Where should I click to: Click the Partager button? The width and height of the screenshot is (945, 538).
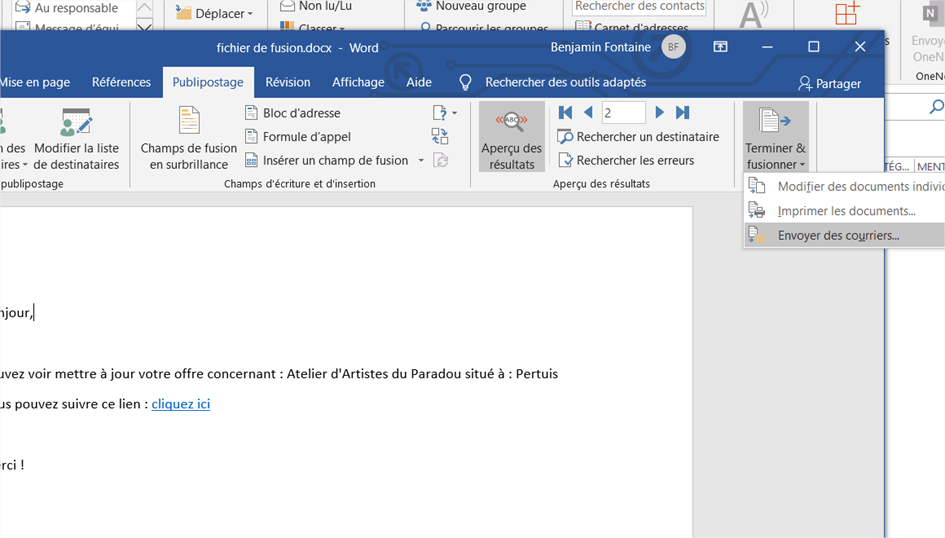click(829, 84)
